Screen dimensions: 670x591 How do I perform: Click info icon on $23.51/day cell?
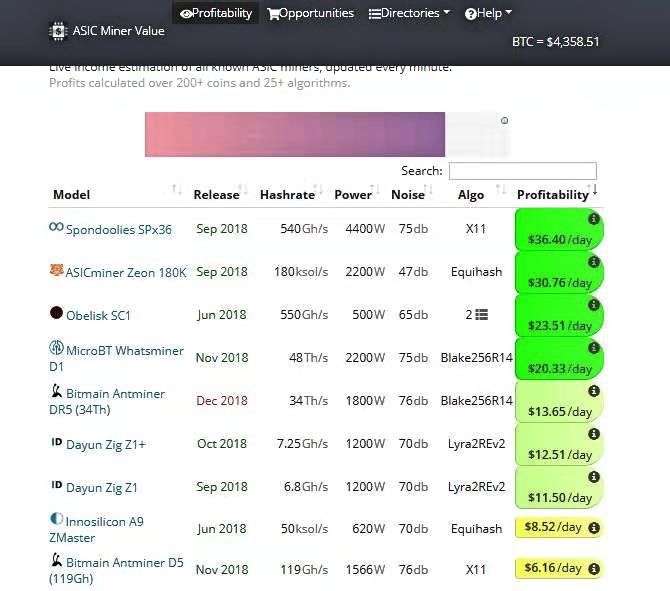coord(594,305)
